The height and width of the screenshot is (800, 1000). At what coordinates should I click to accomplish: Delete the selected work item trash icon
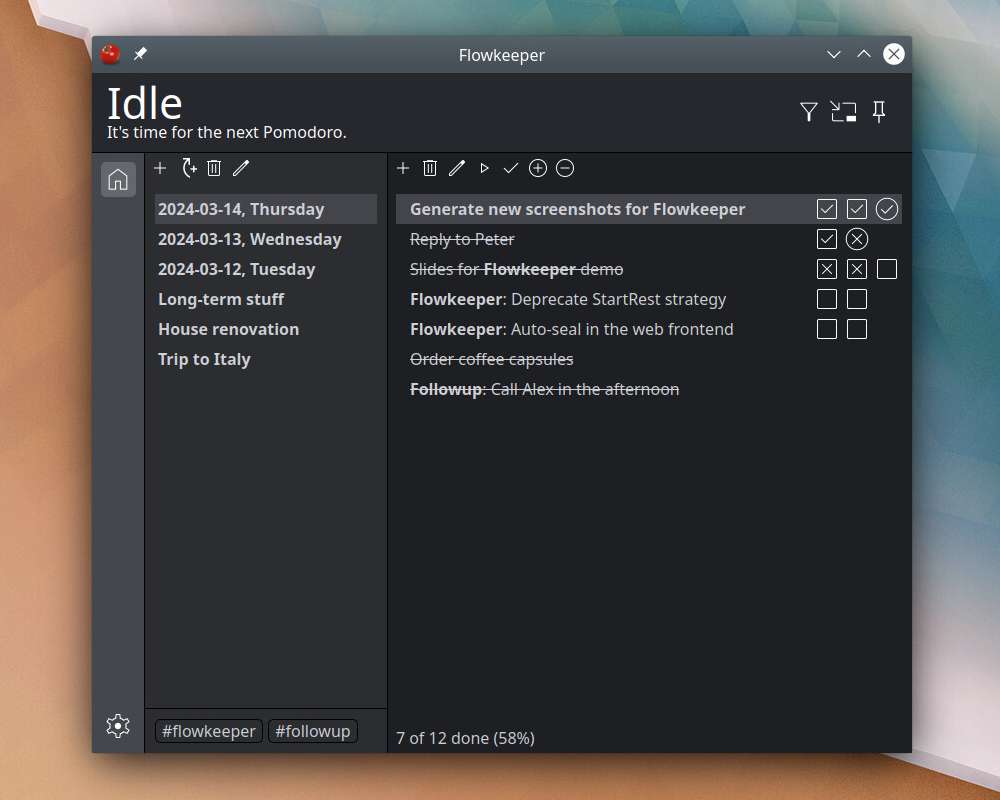point(430,168)
